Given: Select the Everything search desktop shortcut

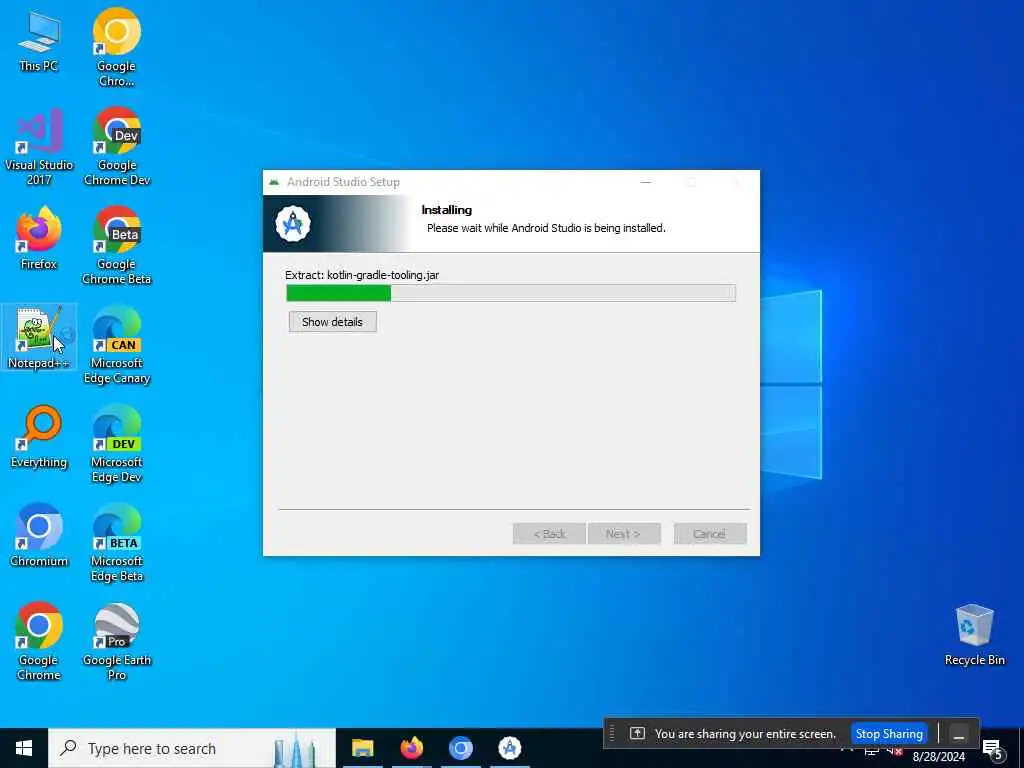Looking at the screenshot, I should (39, 437).
